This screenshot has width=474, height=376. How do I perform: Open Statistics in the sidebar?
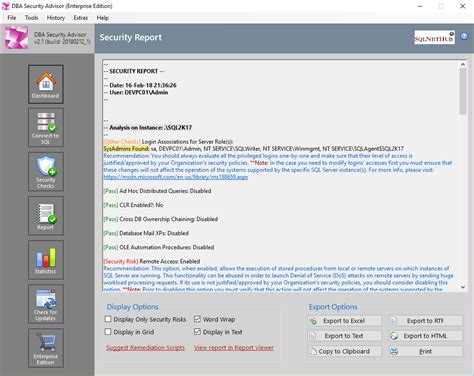46,260
